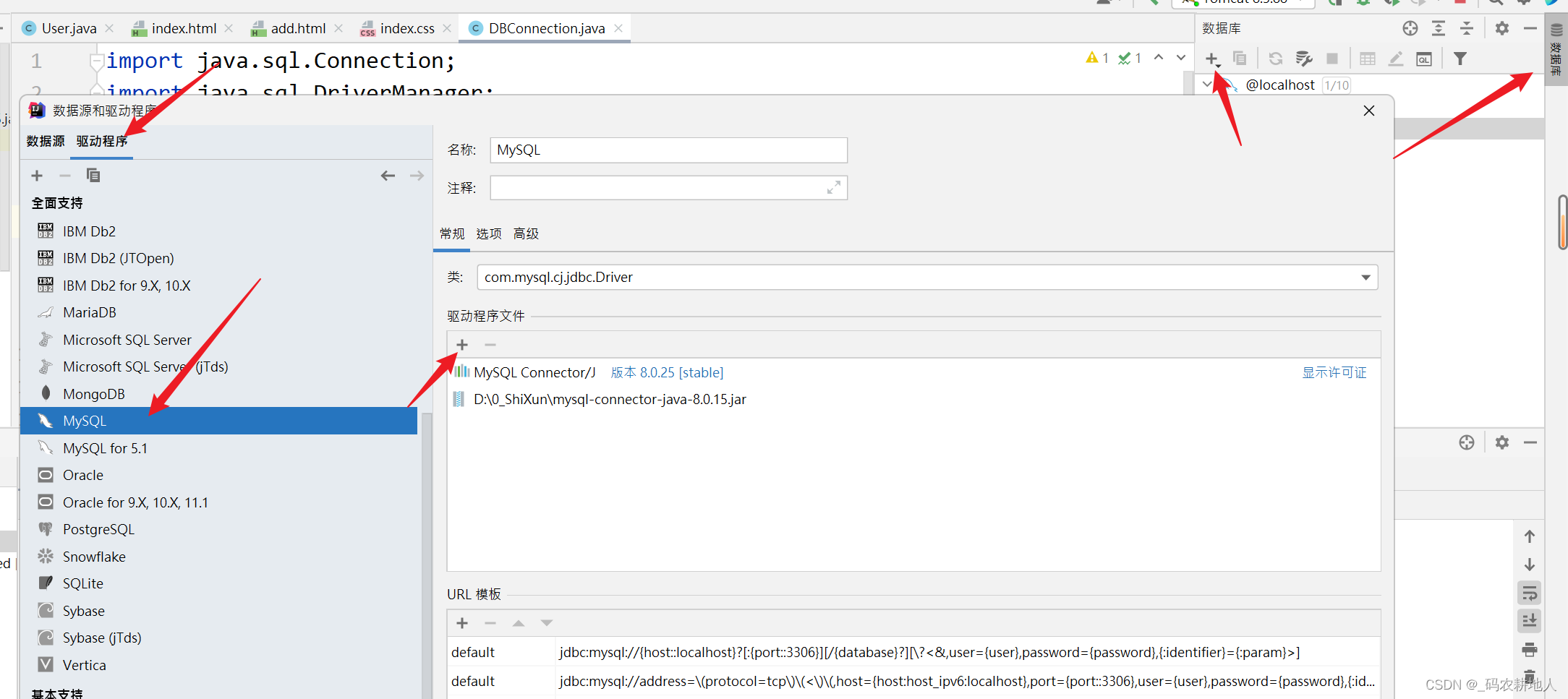Open the filter funnel in Database panel

pos(1460,59)
